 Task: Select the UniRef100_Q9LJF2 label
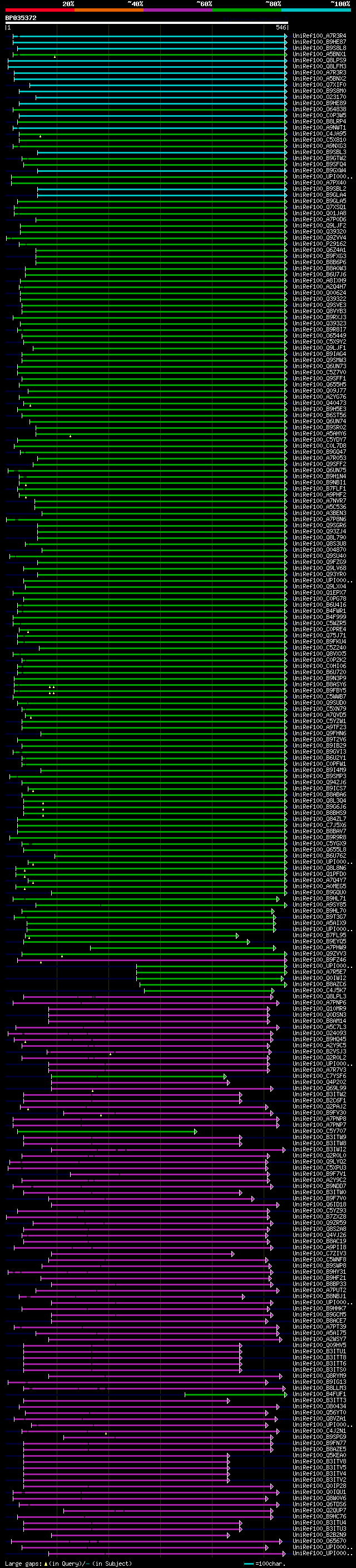(319, 225)
